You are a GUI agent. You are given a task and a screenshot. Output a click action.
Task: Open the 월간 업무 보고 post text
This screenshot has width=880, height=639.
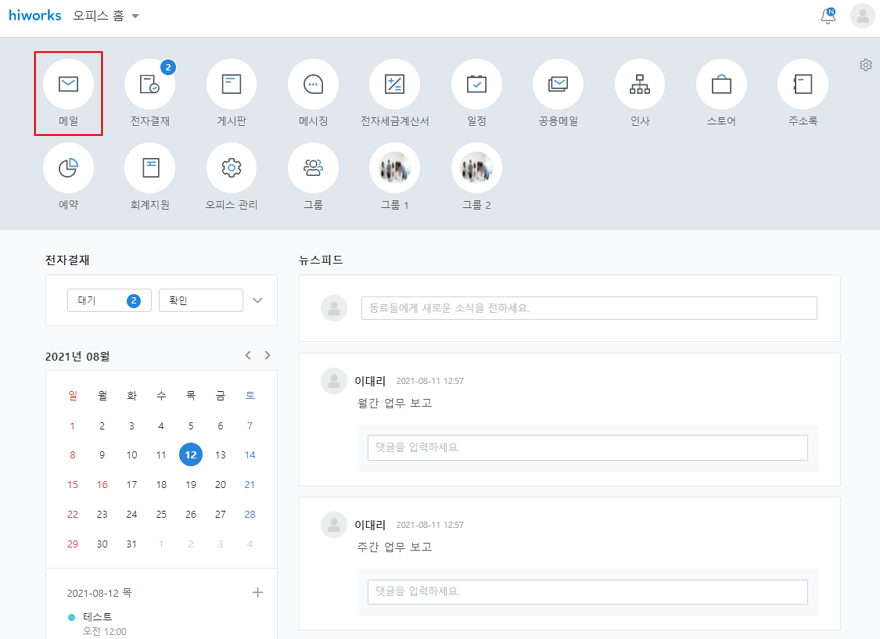[395, 403]
